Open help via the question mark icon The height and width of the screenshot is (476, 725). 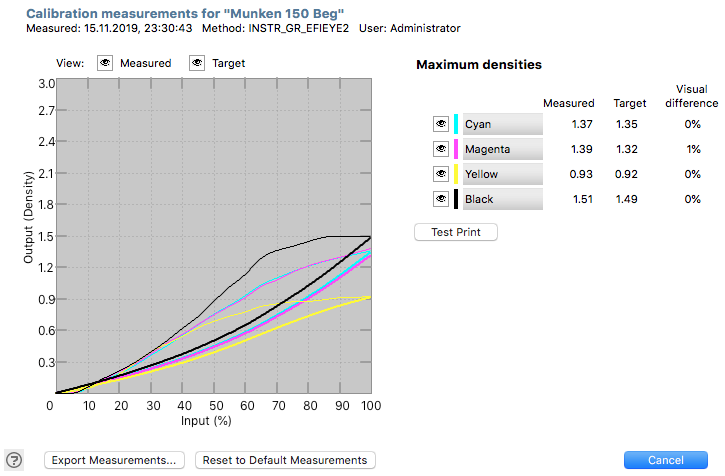pyautogui.click(x=14, y=460)
